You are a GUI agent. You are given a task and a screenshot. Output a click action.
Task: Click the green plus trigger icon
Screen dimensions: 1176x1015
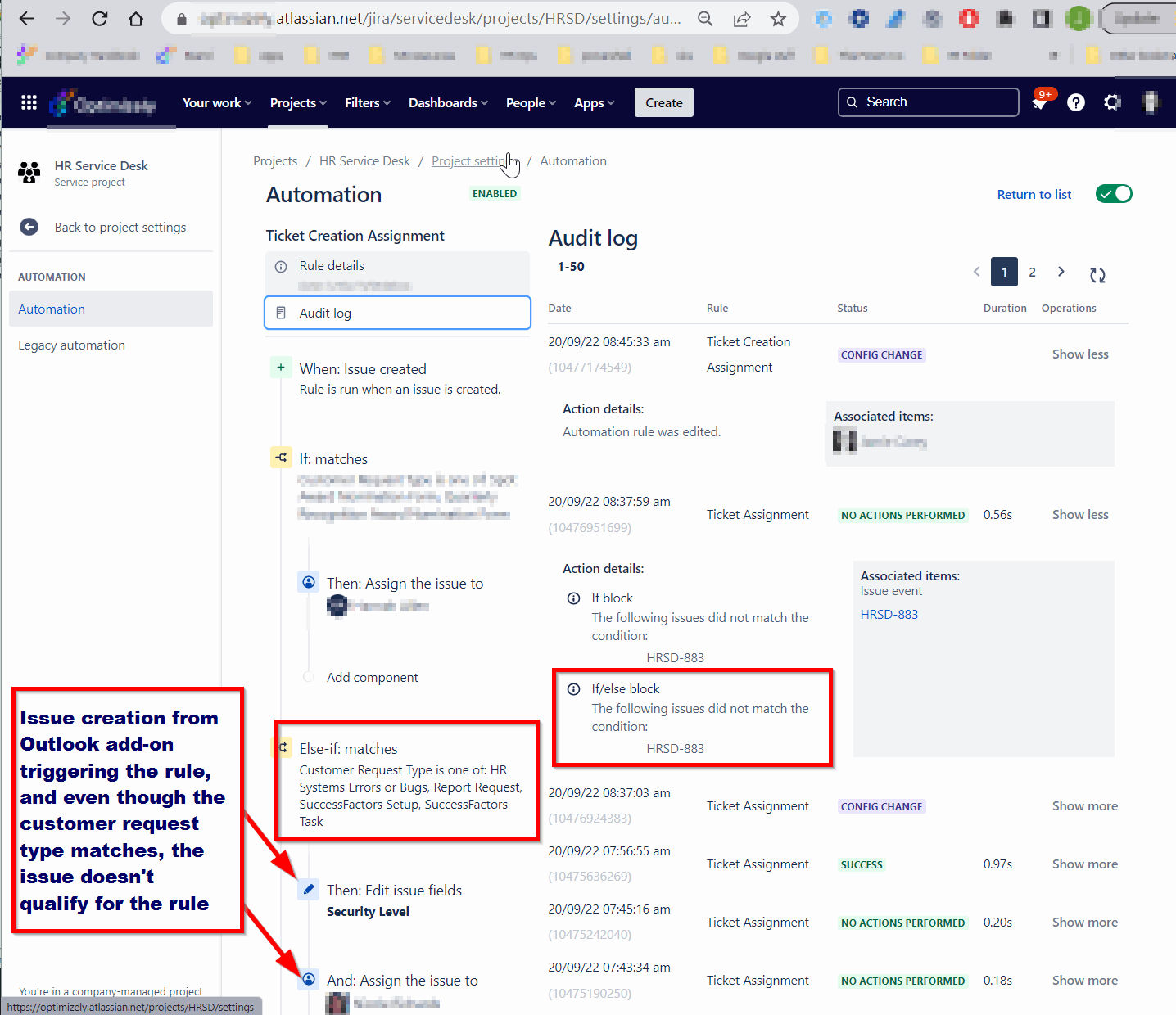click(x=281, y=368)
